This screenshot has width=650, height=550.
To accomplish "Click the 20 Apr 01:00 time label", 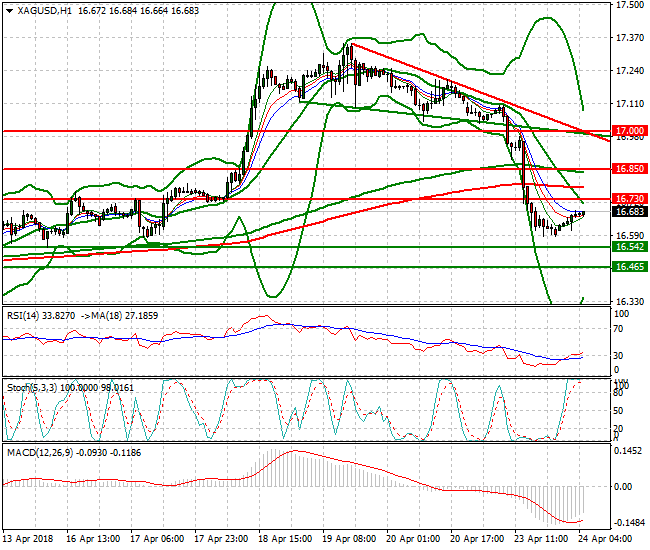I will [413, 539].
